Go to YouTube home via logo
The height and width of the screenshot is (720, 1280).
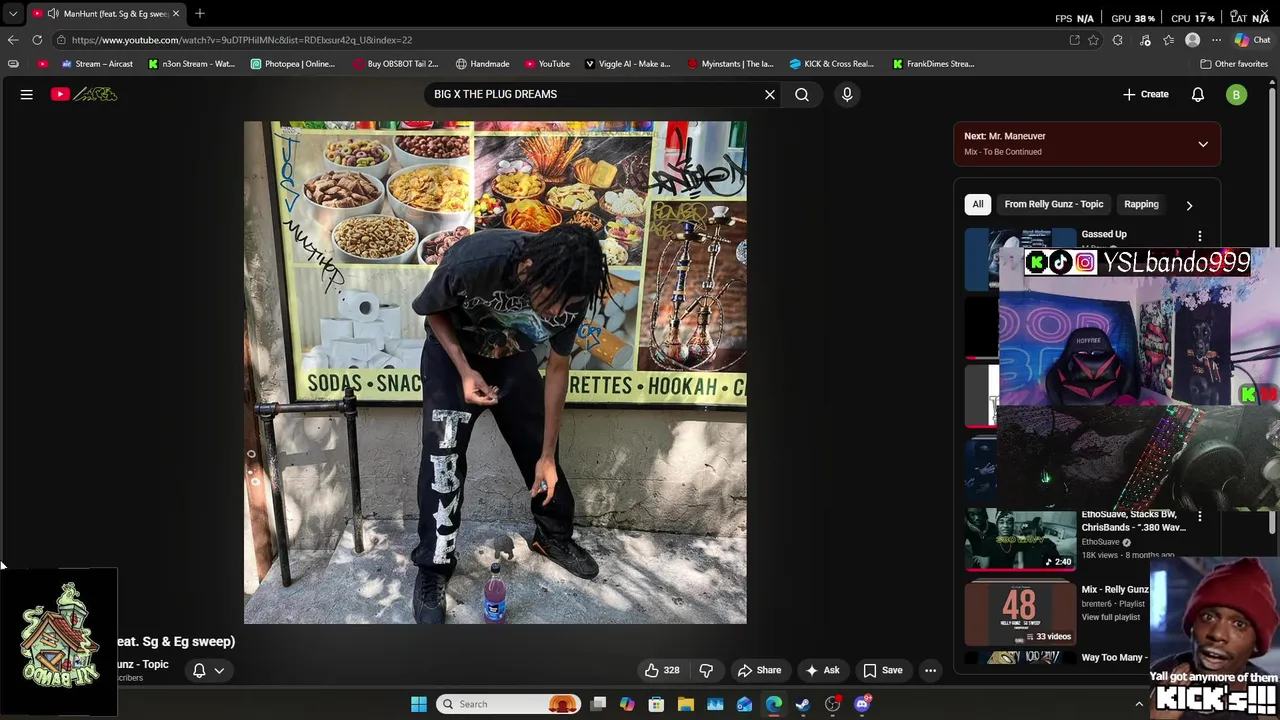(x=84, y=94)
